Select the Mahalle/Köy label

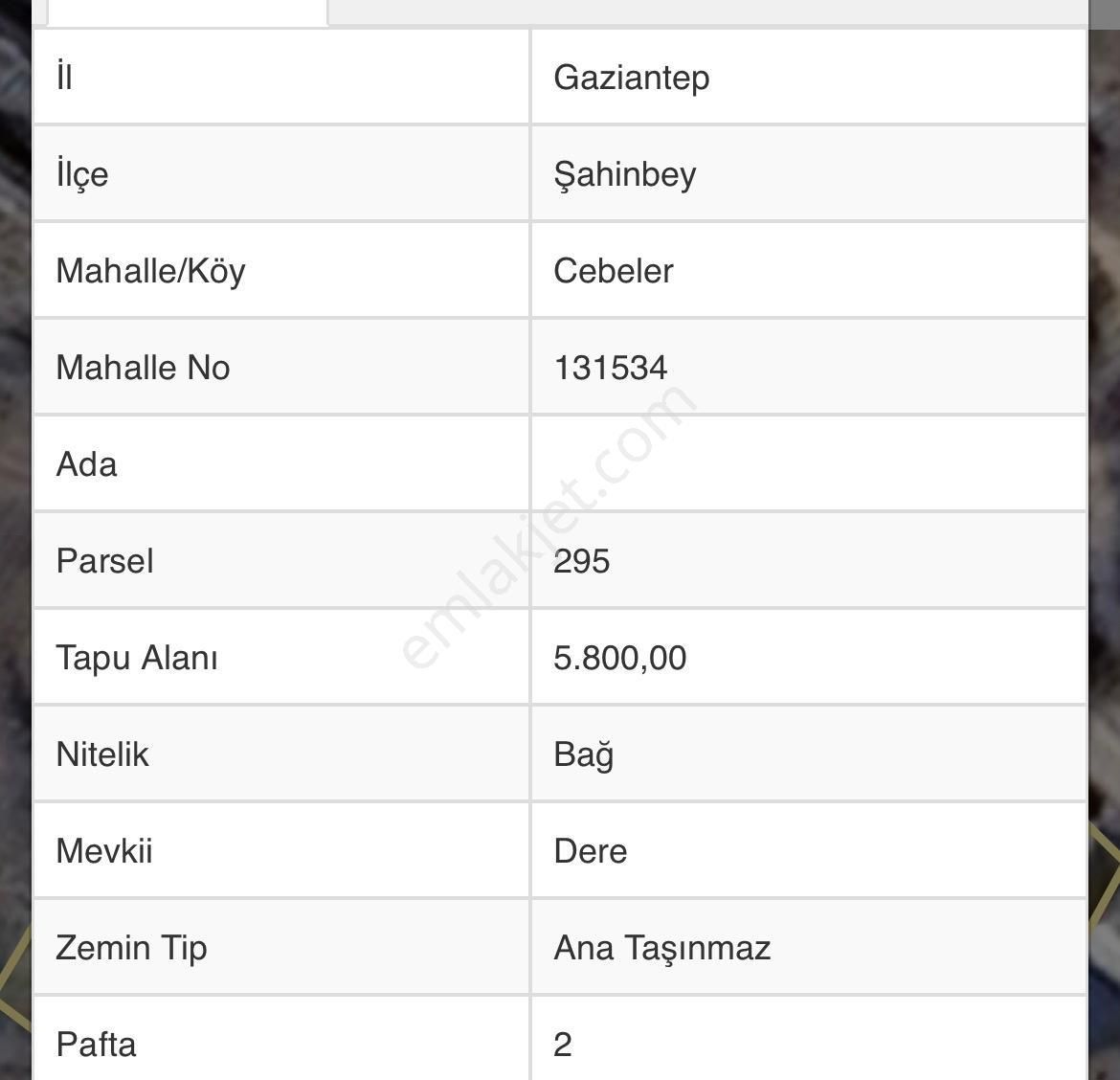(150, 271)
